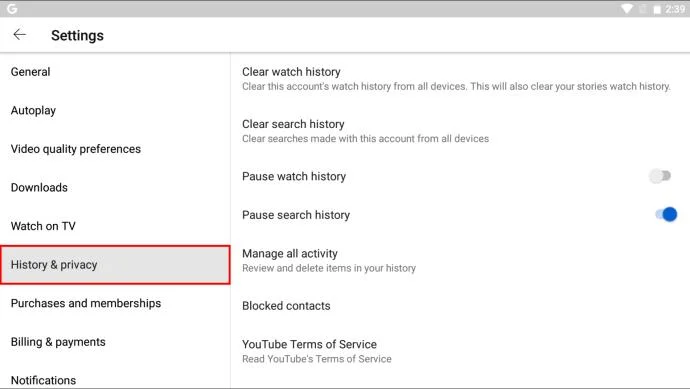Tap 'Read YouTube's Terms of Service' subtitle
690x389 pixels.
pos(316,359)
